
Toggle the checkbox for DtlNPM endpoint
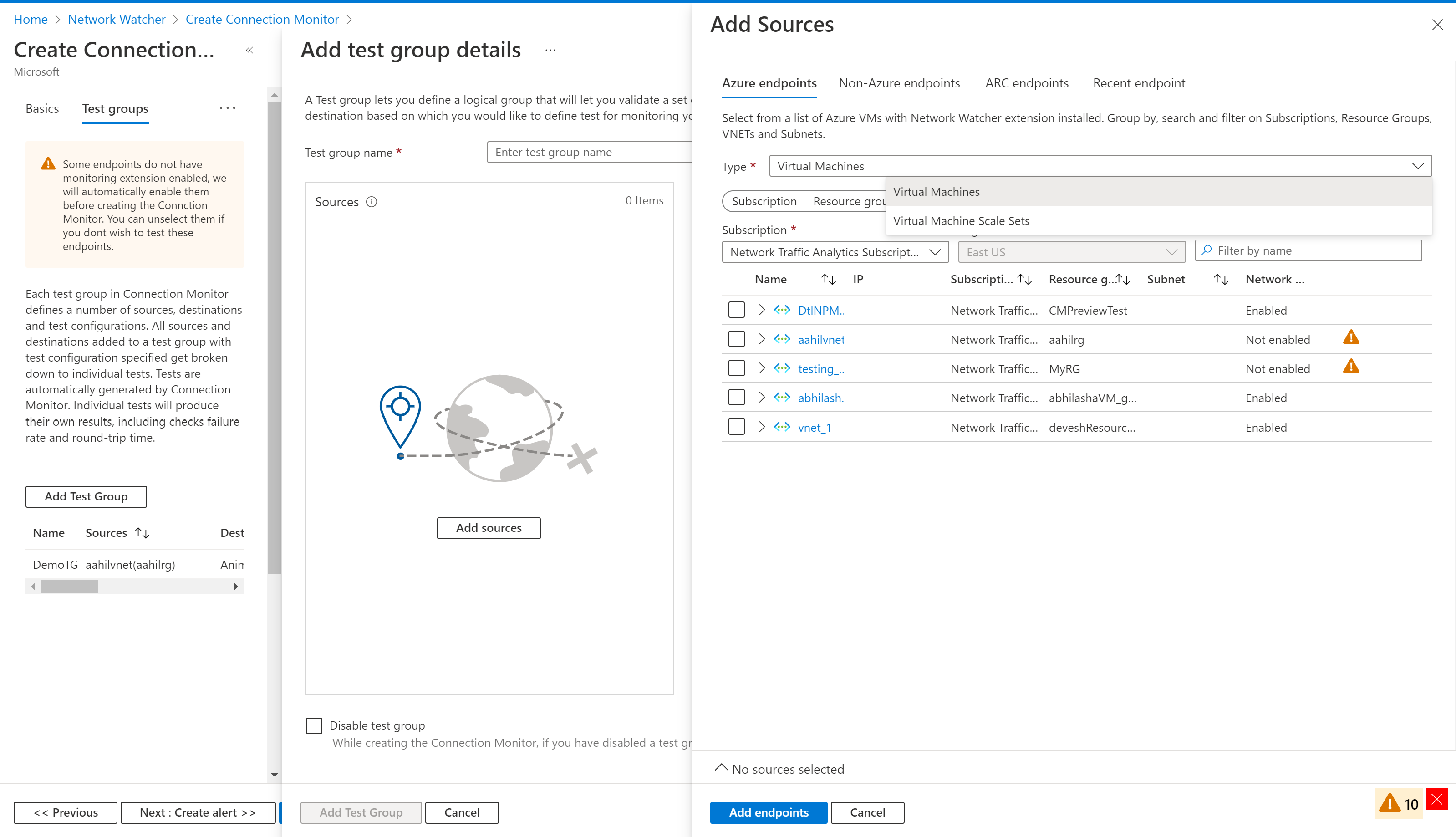point(736,310)
